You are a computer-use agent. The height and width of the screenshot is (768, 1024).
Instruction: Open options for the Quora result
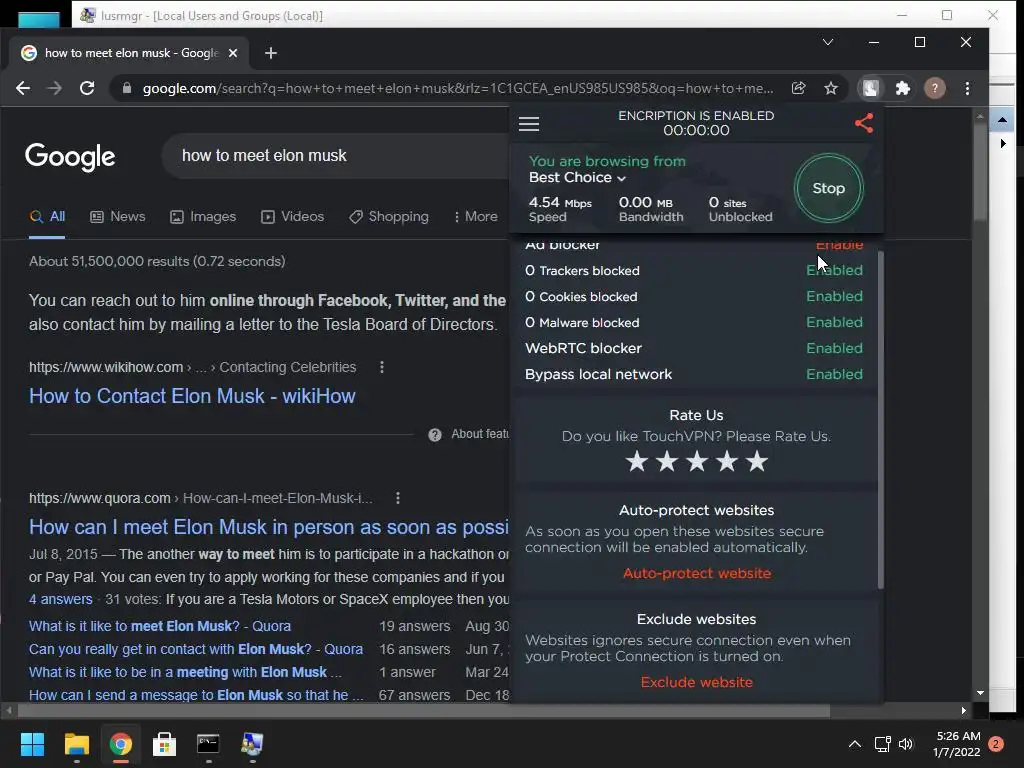(398, 498)
